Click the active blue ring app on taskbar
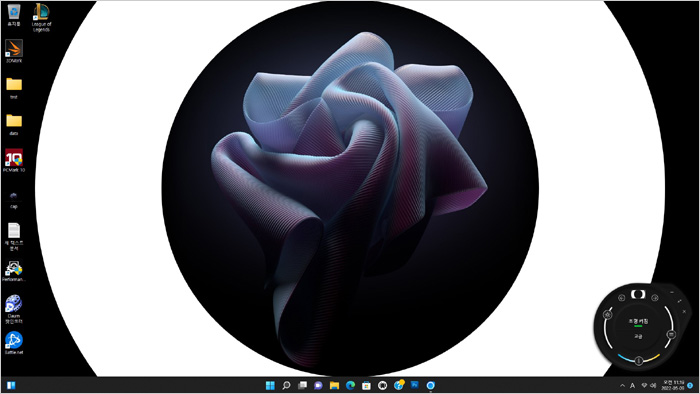 click(431, 385)
